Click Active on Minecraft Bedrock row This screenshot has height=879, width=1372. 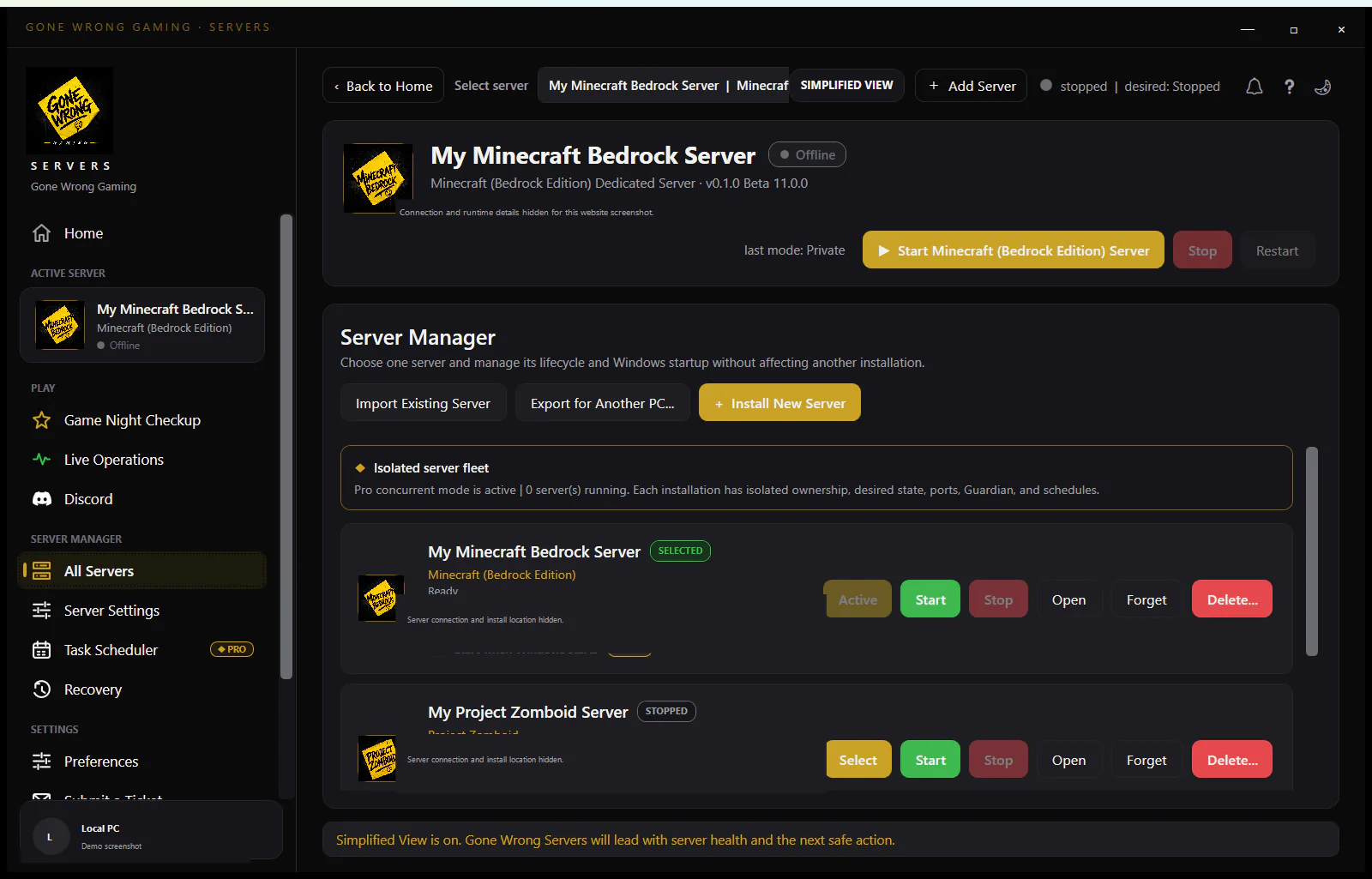point(857,599)
